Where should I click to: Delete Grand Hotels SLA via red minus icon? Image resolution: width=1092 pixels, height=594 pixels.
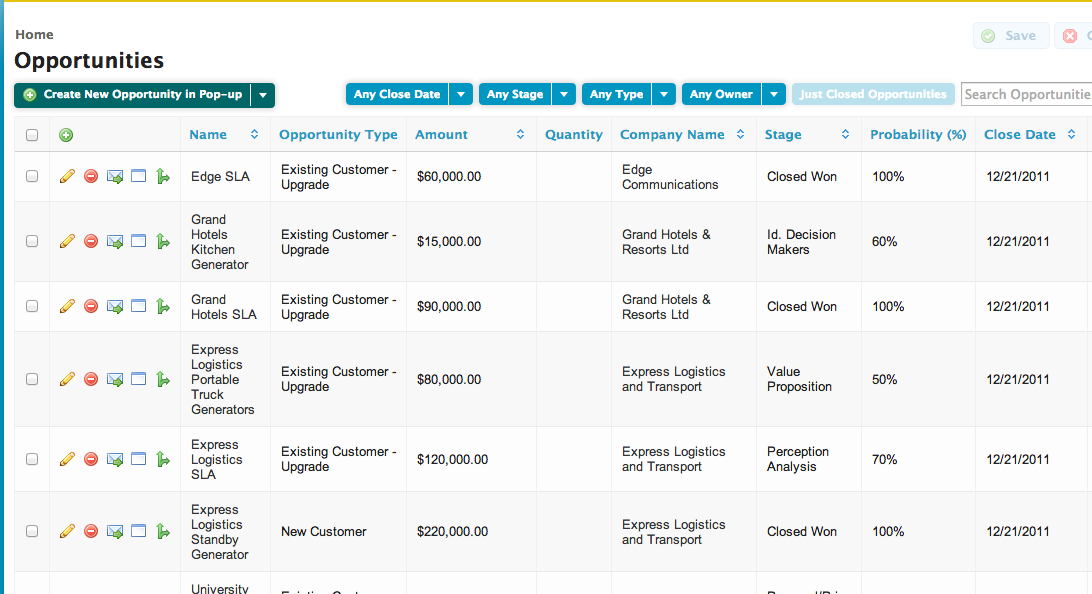90,306
